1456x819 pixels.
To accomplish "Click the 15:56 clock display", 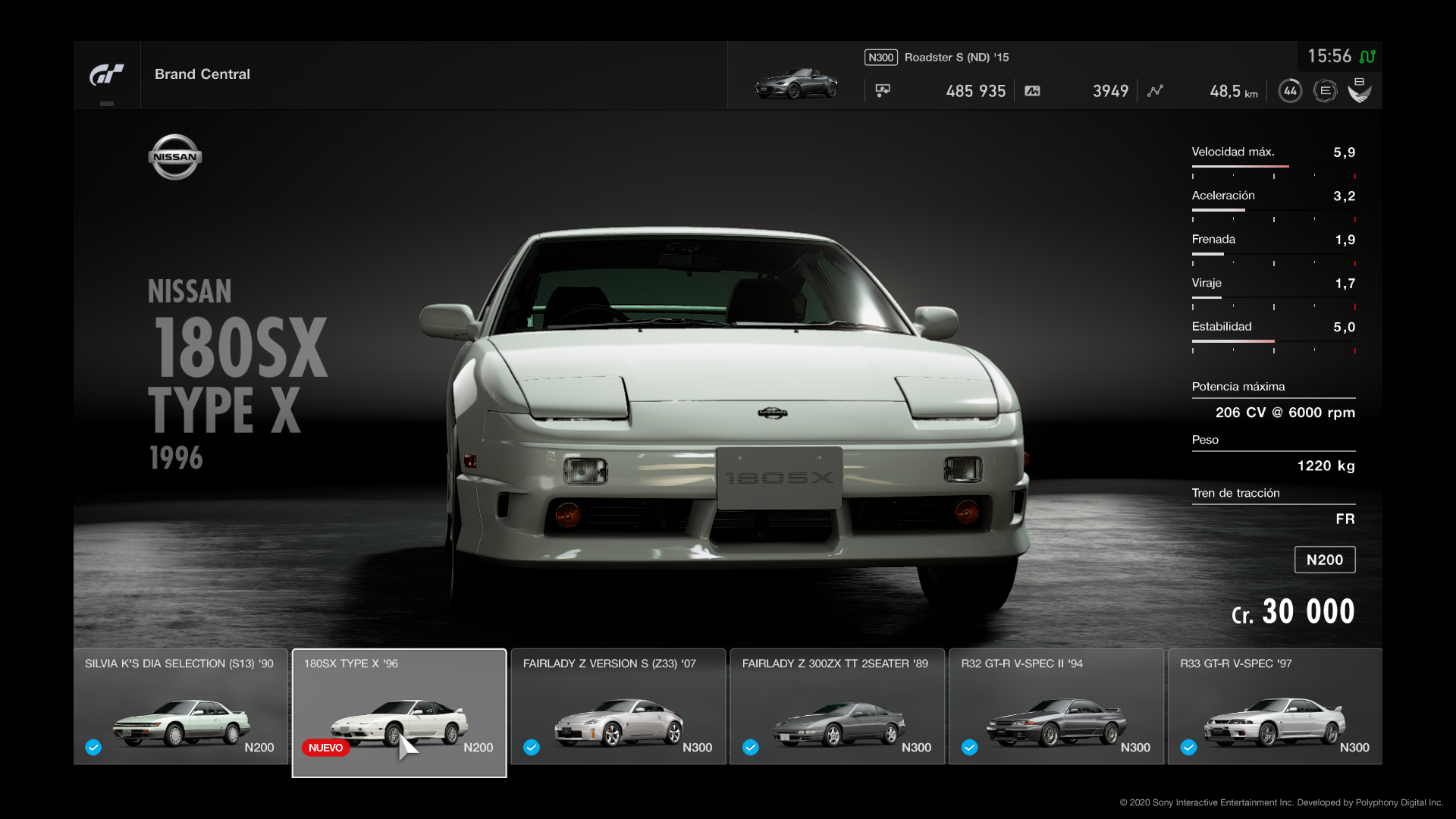I will point(1329,56).
